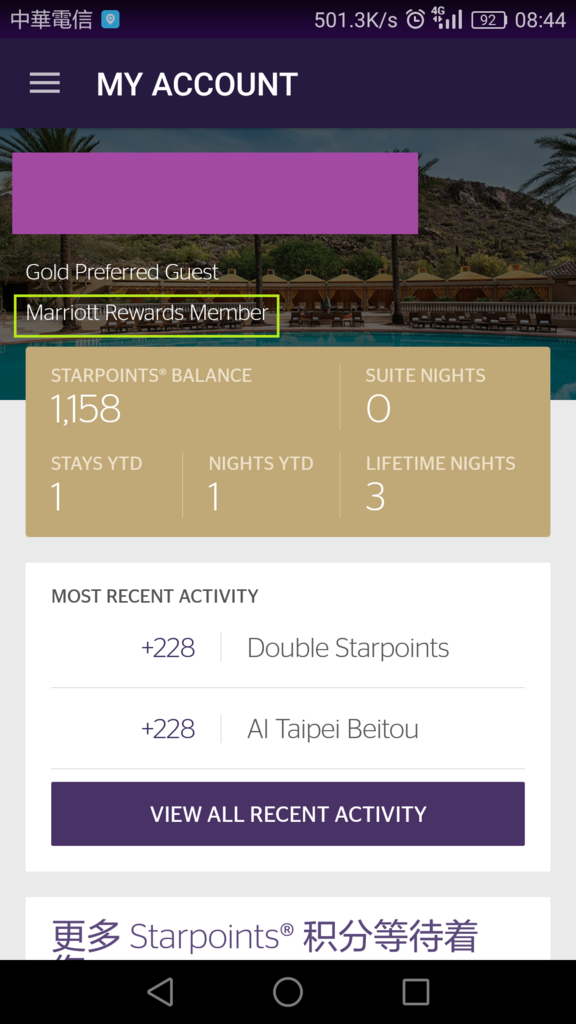This screenshot has width=576, height=1024.
Task: Tap the purple redacted member name banner
Action: (x=215, y=193)
